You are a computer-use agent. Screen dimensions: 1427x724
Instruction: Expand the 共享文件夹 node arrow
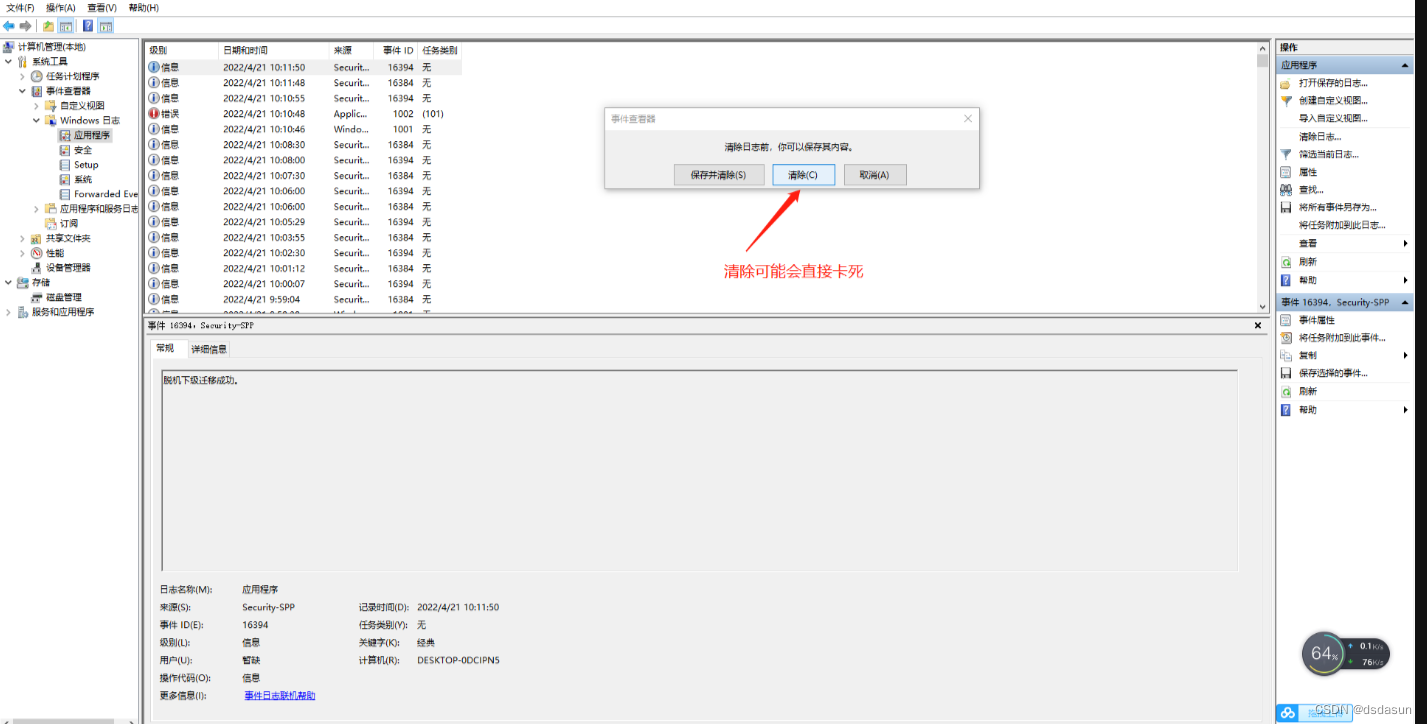click(22, 238)
